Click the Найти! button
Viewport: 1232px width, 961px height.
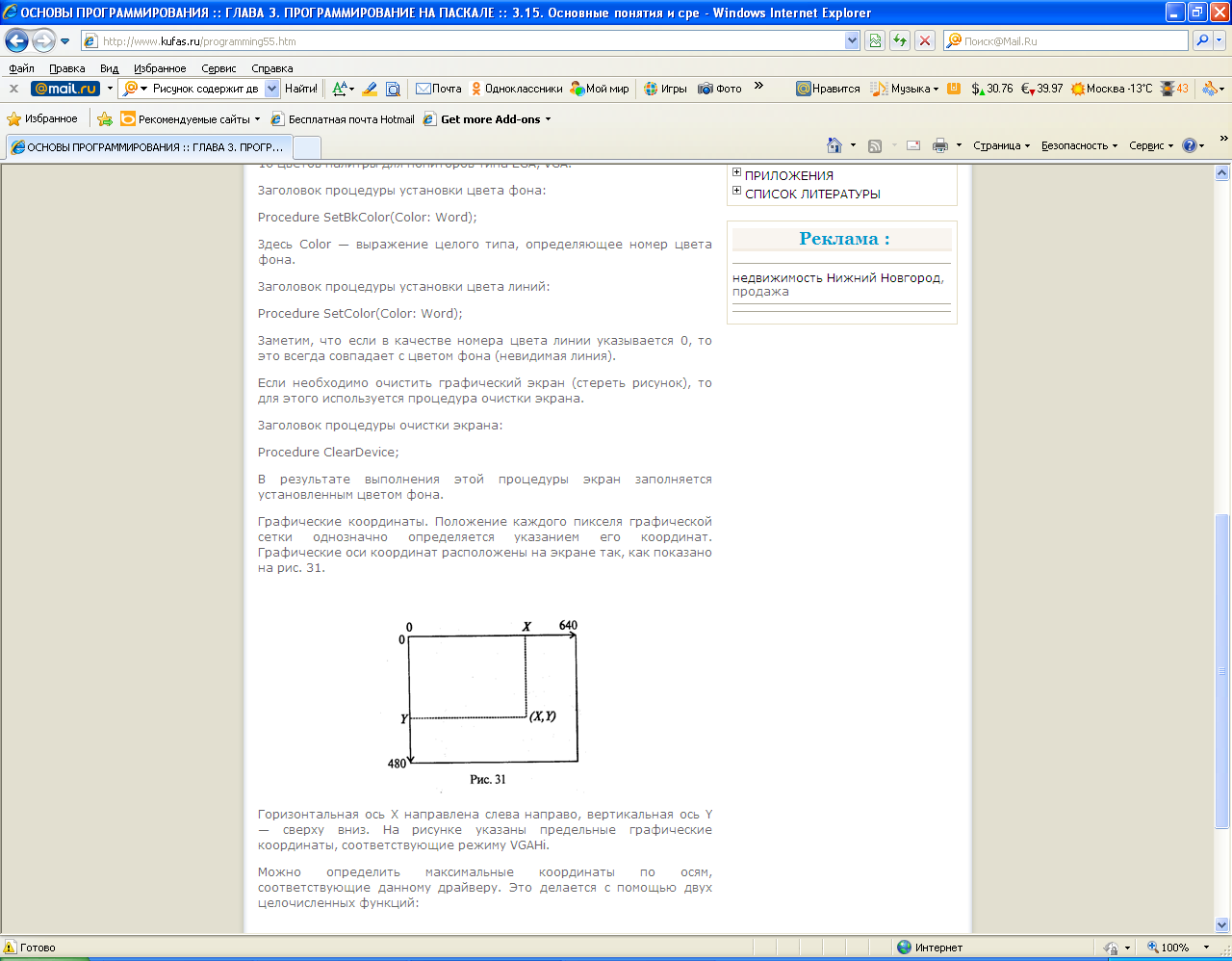coord(301,89)
